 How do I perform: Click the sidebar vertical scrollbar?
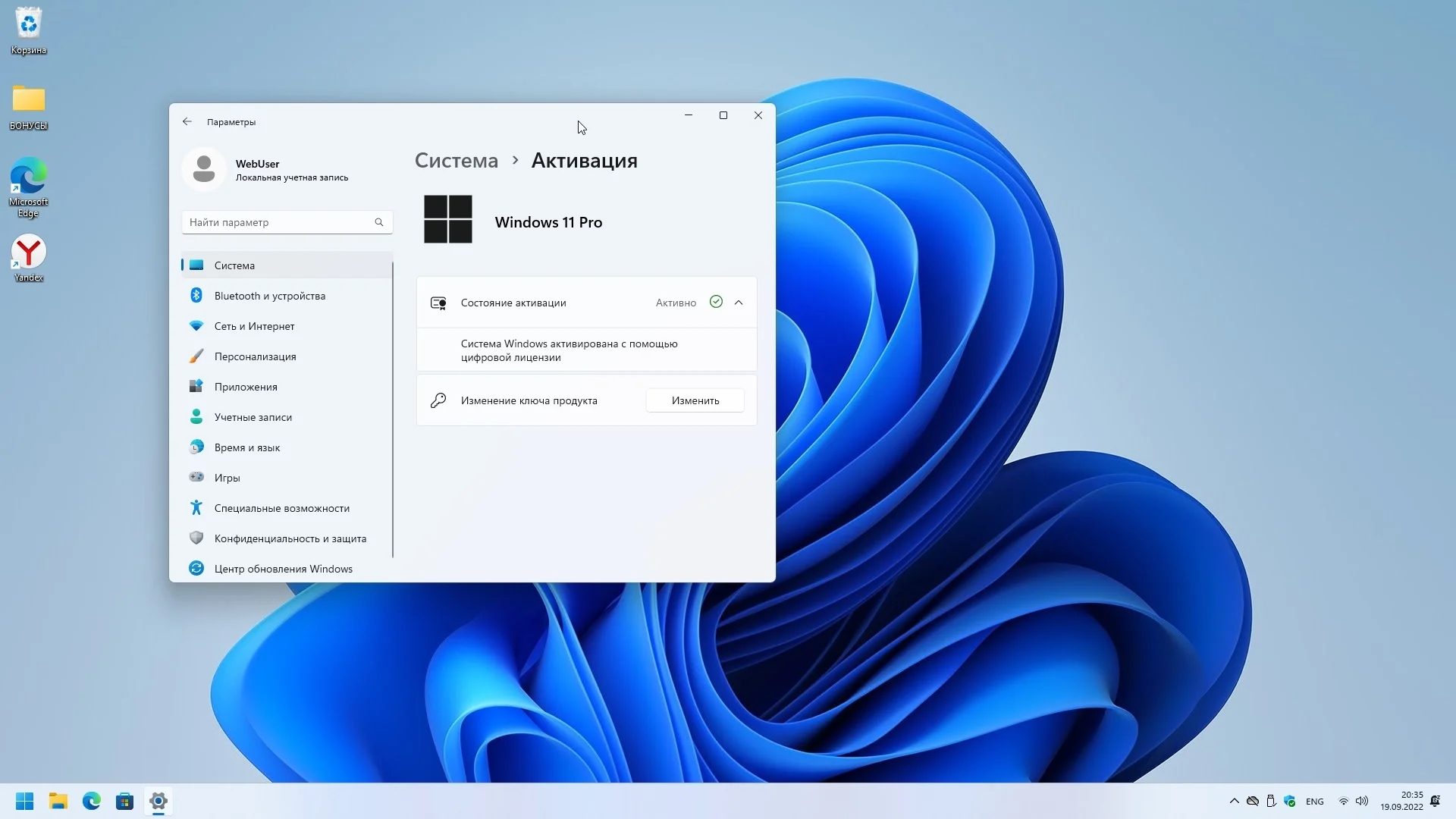tap(393, 409)
